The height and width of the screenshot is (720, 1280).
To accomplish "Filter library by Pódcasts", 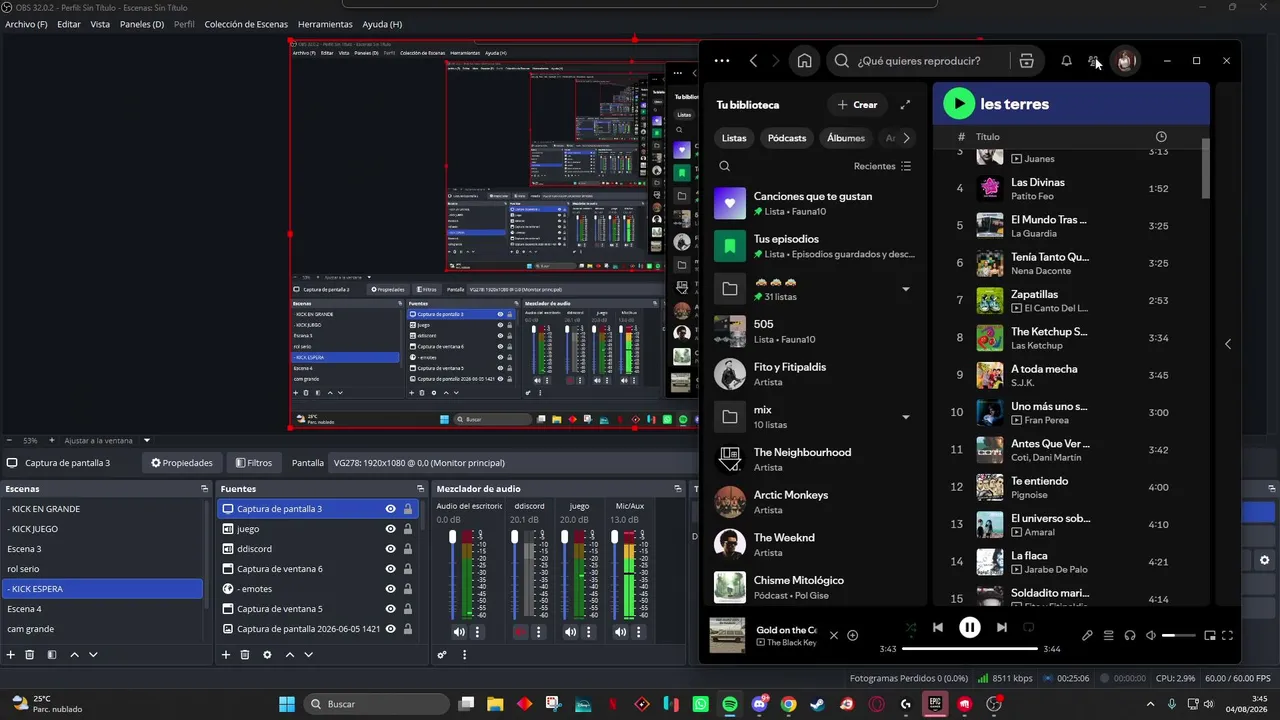I will [787, 138].
